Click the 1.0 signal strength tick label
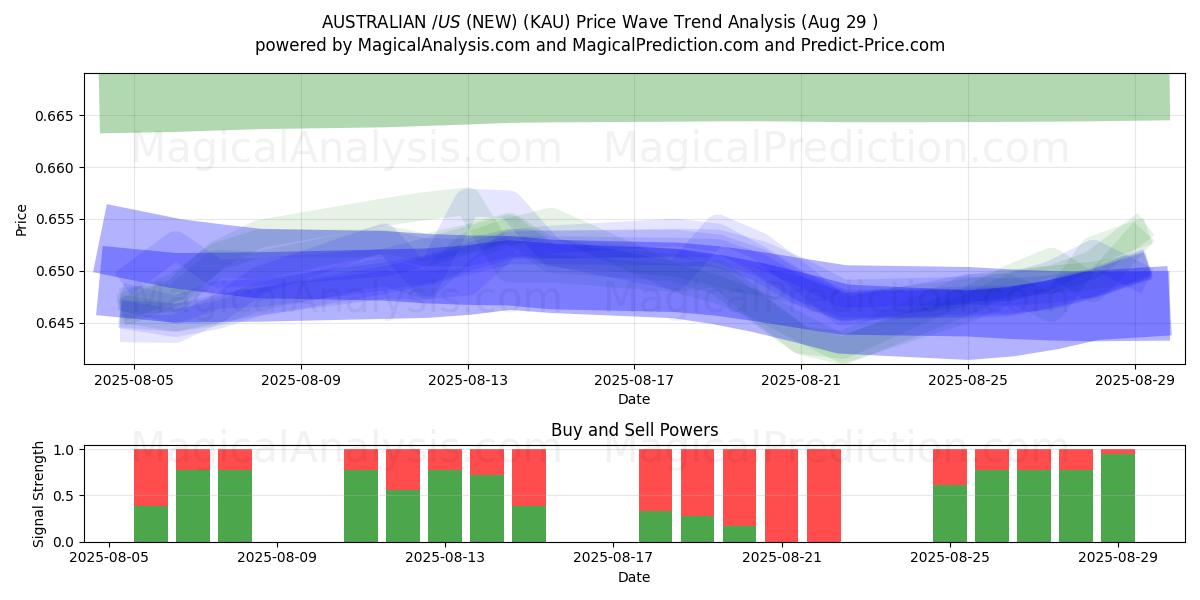The width and height of the screenshot is (1200, 600). pyautogui.click(x=64, y=450)
